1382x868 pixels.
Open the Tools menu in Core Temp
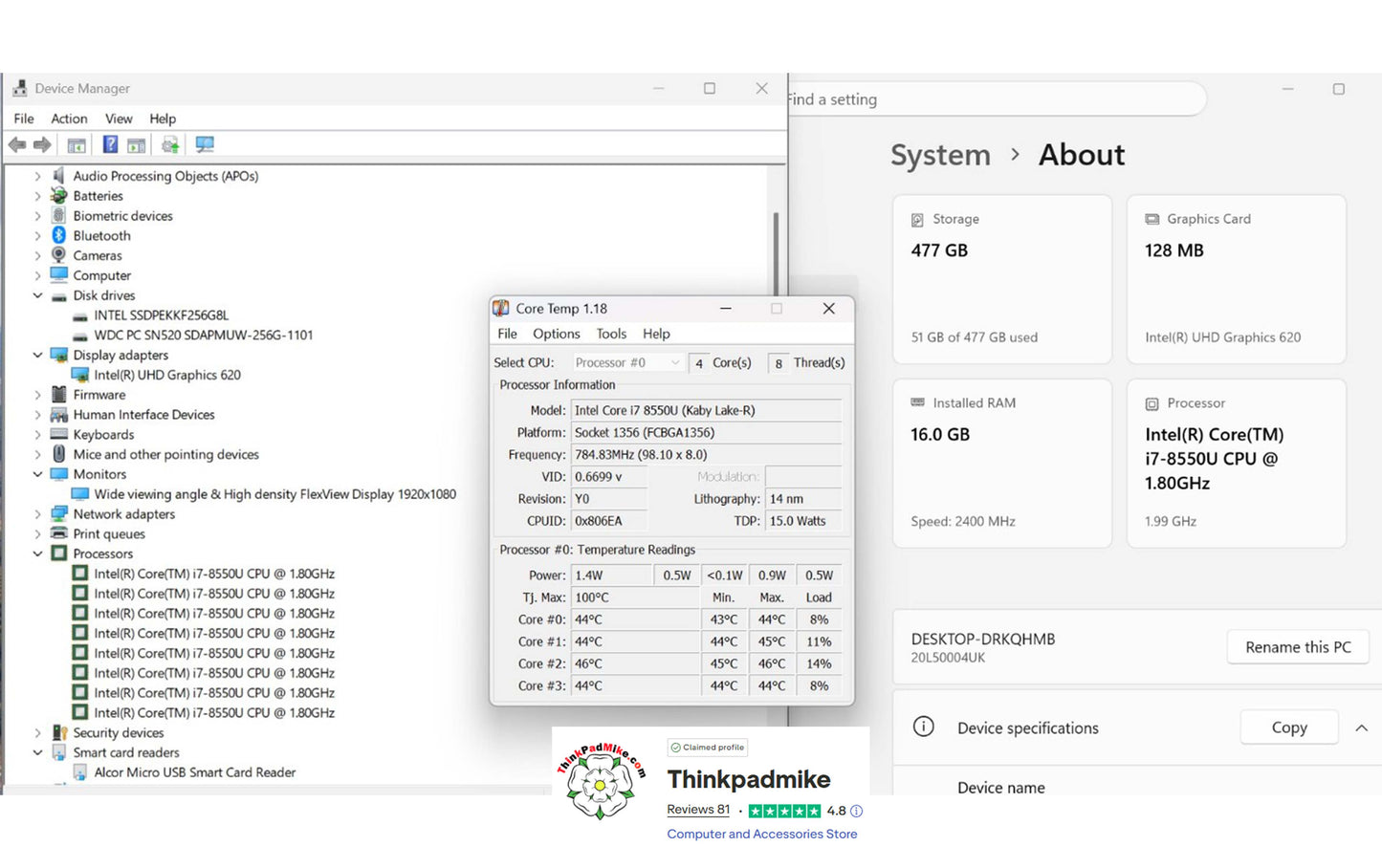(611, 334)
